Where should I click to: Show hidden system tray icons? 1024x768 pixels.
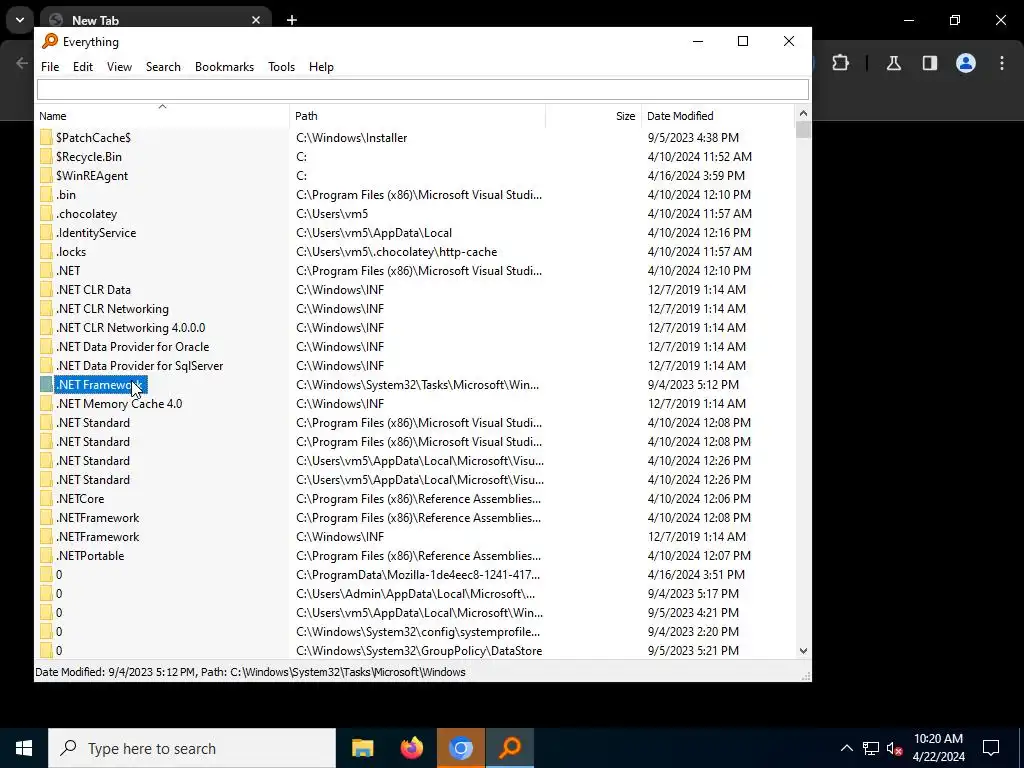click(x=846, y=748)
